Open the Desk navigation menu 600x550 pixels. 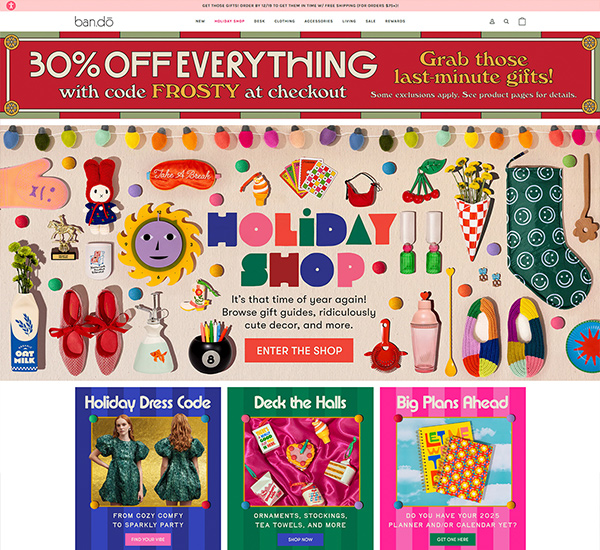(x=259, y=21)
